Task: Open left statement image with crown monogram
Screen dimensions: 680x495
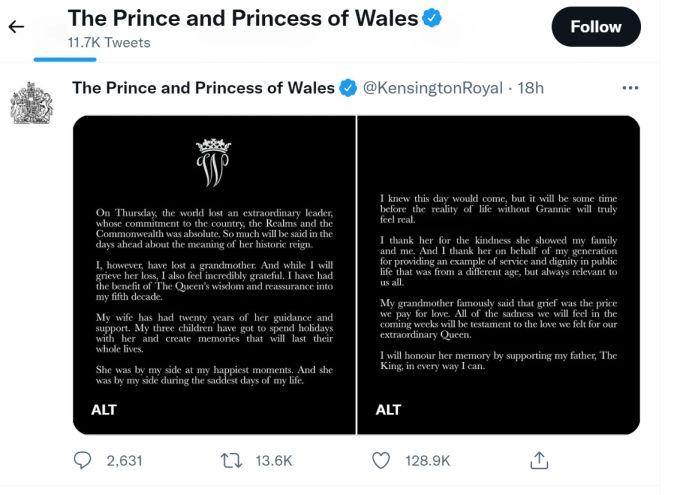Action: pyautogui.click(x=214, y=275)
